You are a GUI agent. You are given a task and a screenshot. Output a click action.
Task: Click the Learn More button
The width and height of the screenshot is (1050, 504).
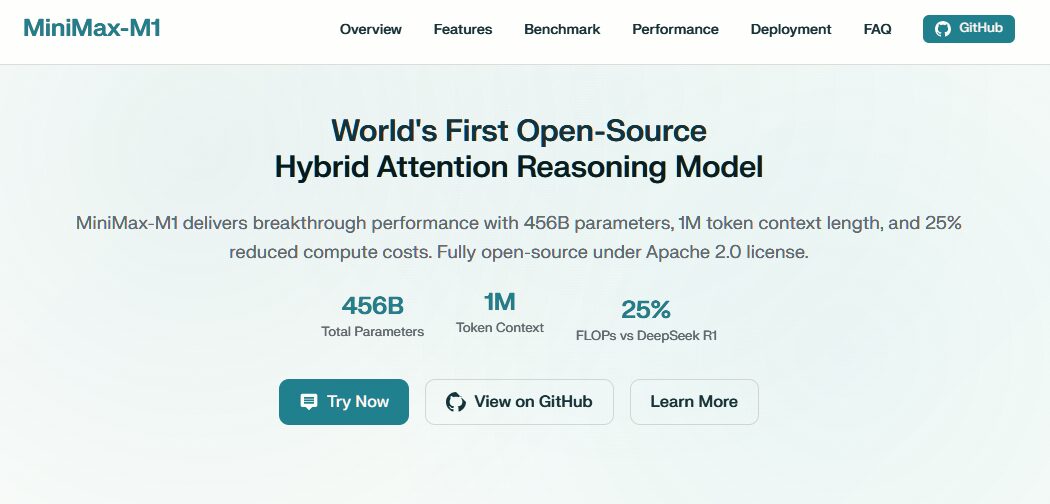694,402
